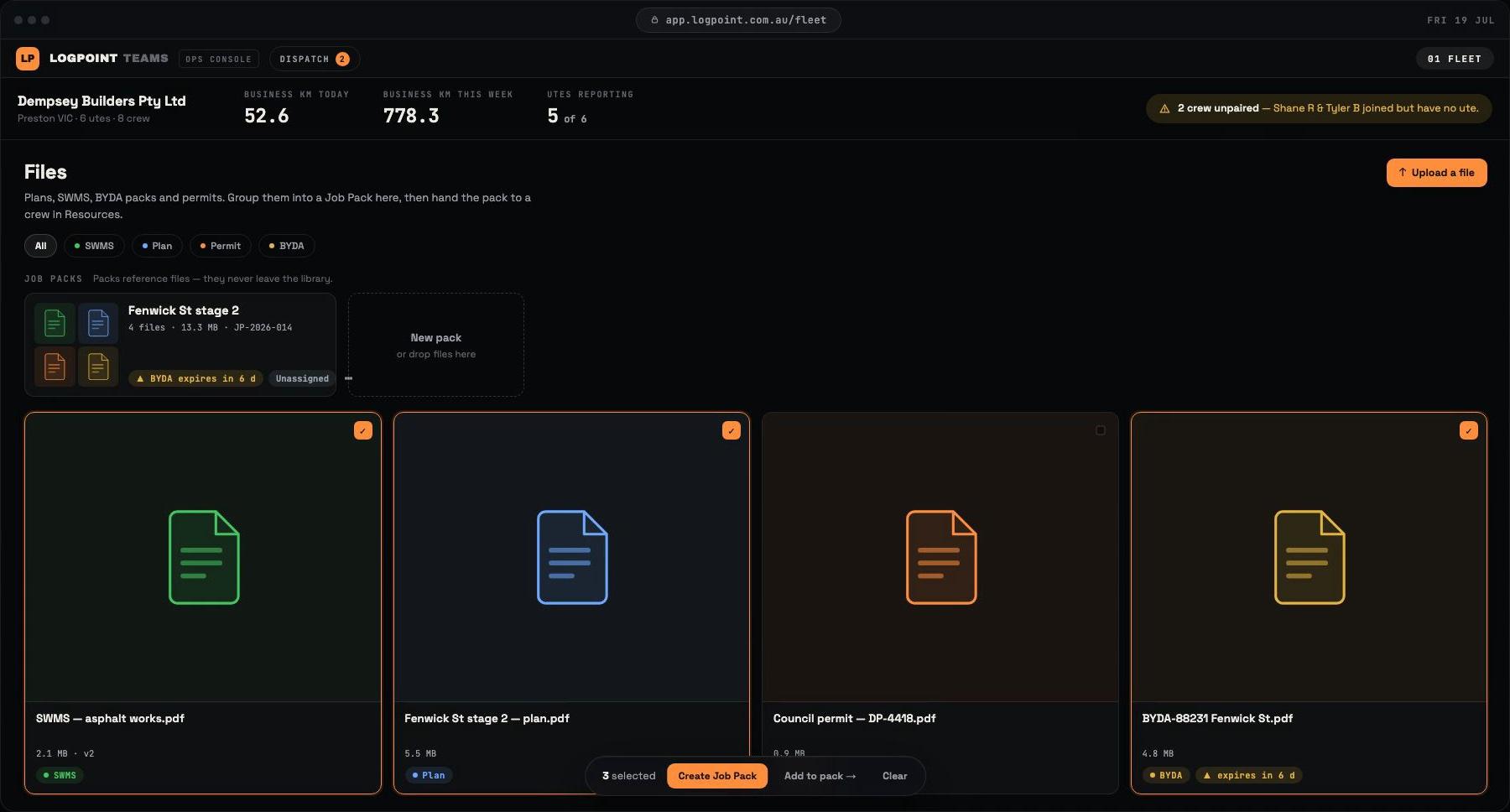Click the Logpoint Teams wordmark
Viewport: 1510px width, 812px height.
[109, 58]
